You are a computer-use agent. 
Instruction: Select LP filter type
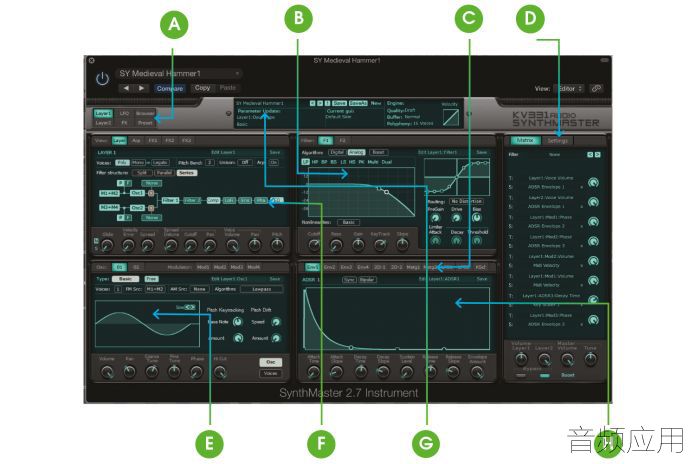(305, 162)
